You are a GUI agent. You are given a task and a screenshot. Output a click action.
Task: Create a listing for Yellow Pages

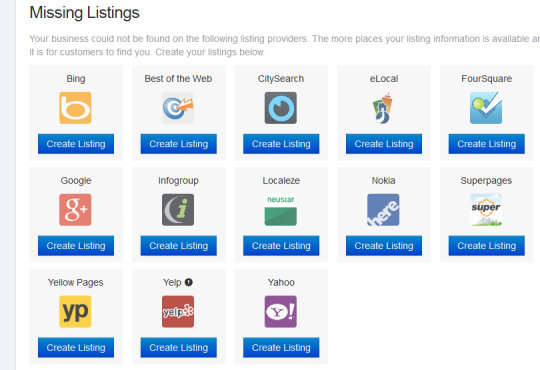pyautogui.click(x=76, y=347)
